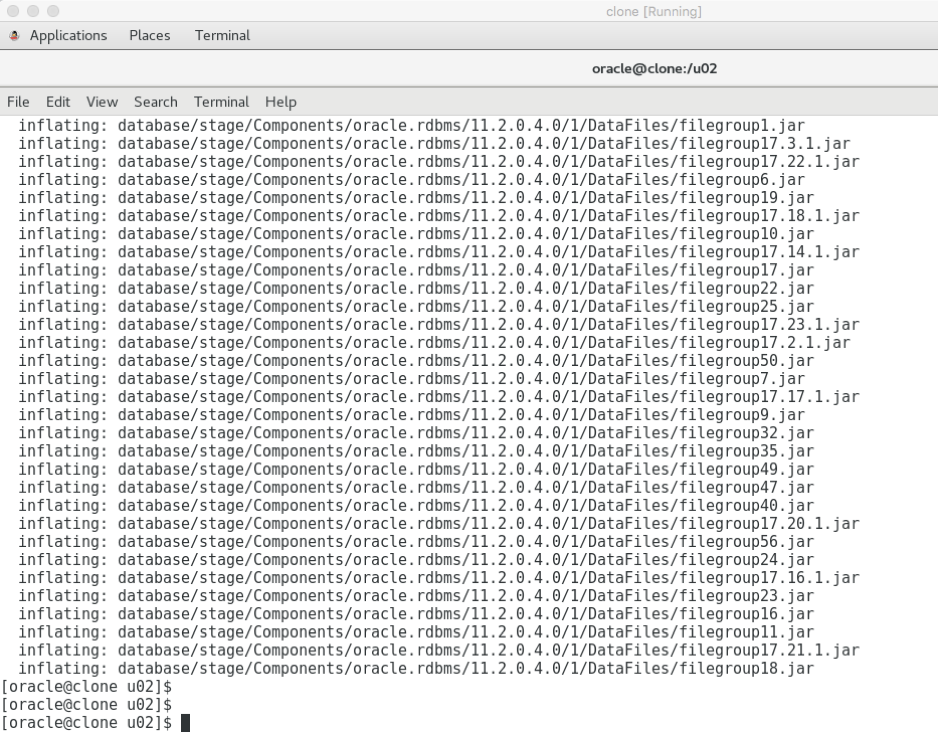
Task: Open the Applications menu
Action: pos(69,35)
